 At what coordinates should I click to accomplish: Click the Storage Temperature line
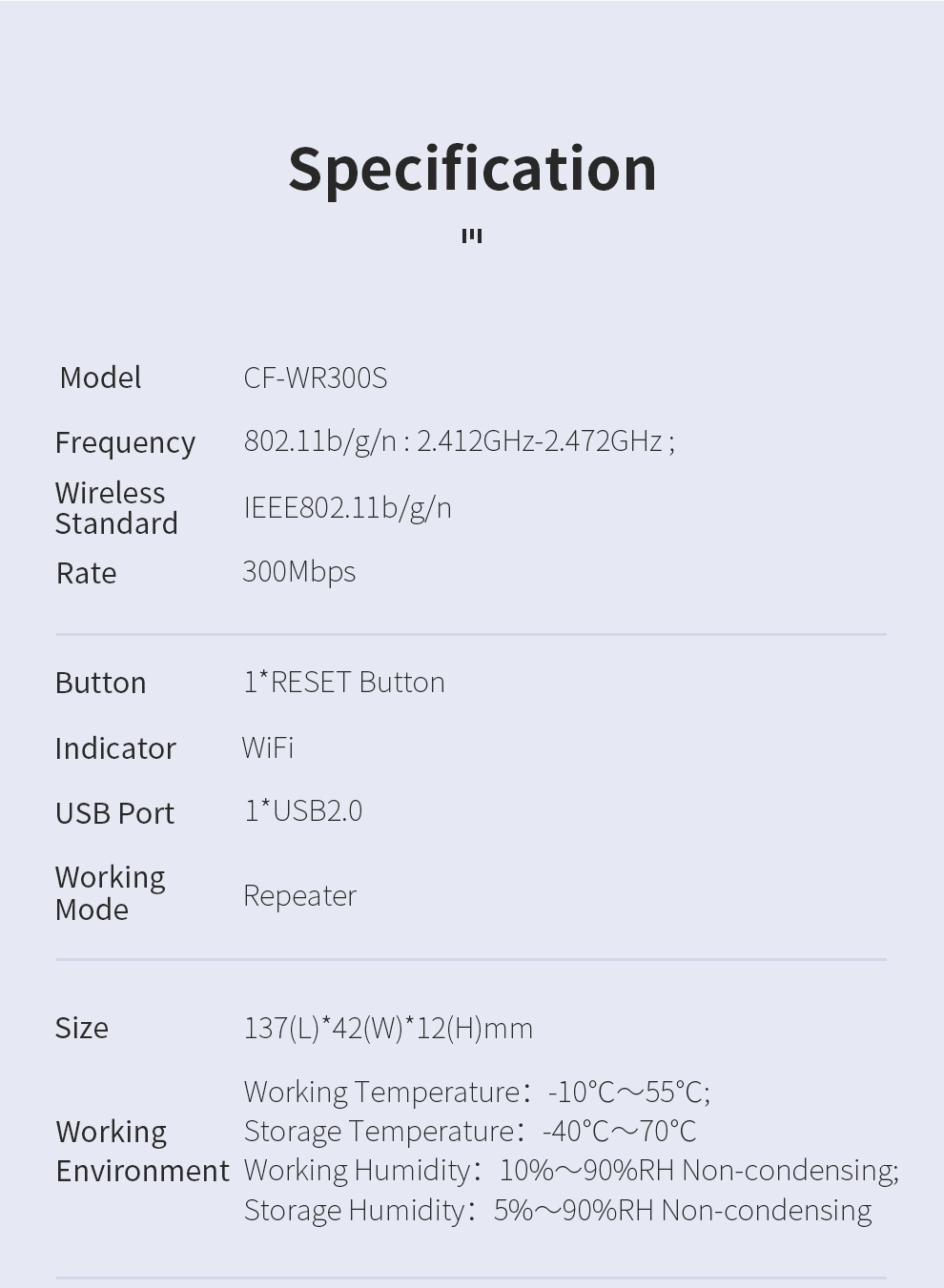click(470, 1131)
